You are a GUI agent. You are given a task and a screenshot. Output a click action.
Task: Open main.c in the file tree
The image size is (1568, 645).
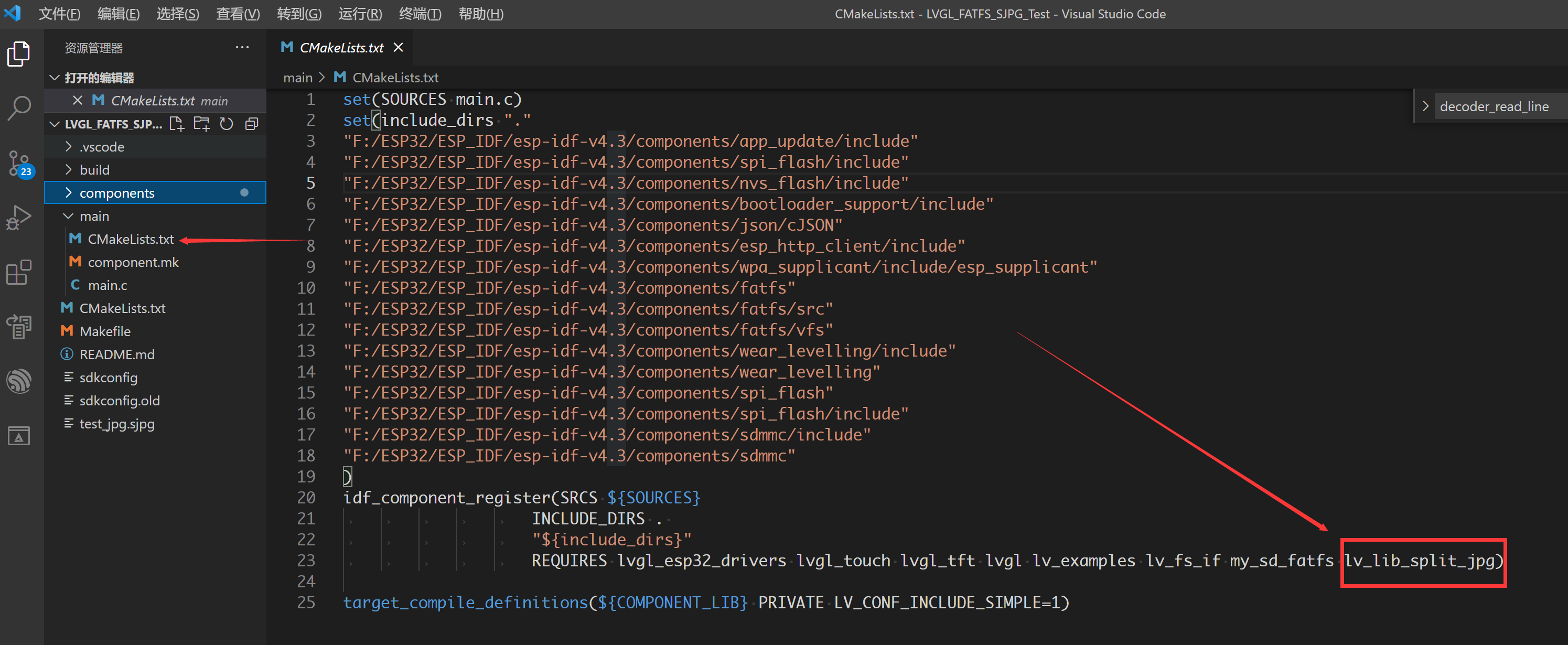click(x=108, y=285)
